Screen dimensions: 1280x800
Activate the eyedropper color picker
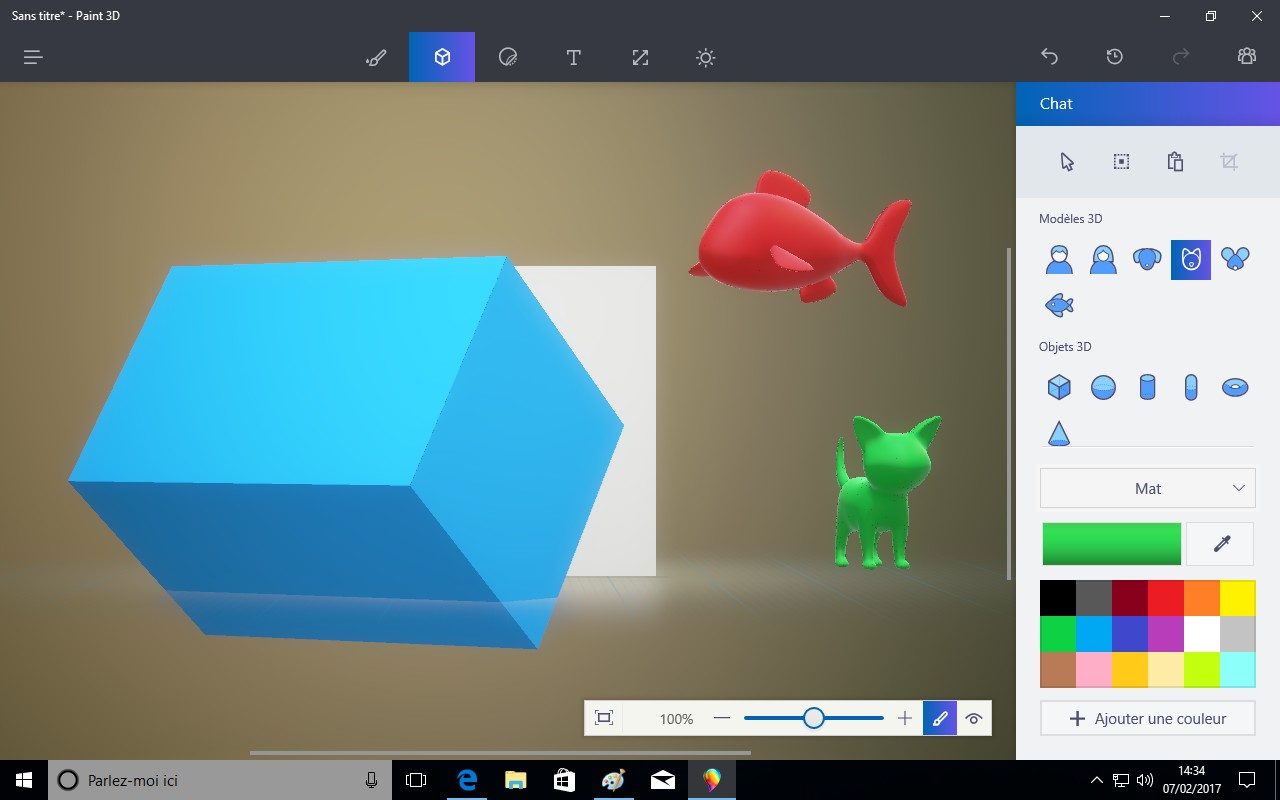click(1220, 544)
